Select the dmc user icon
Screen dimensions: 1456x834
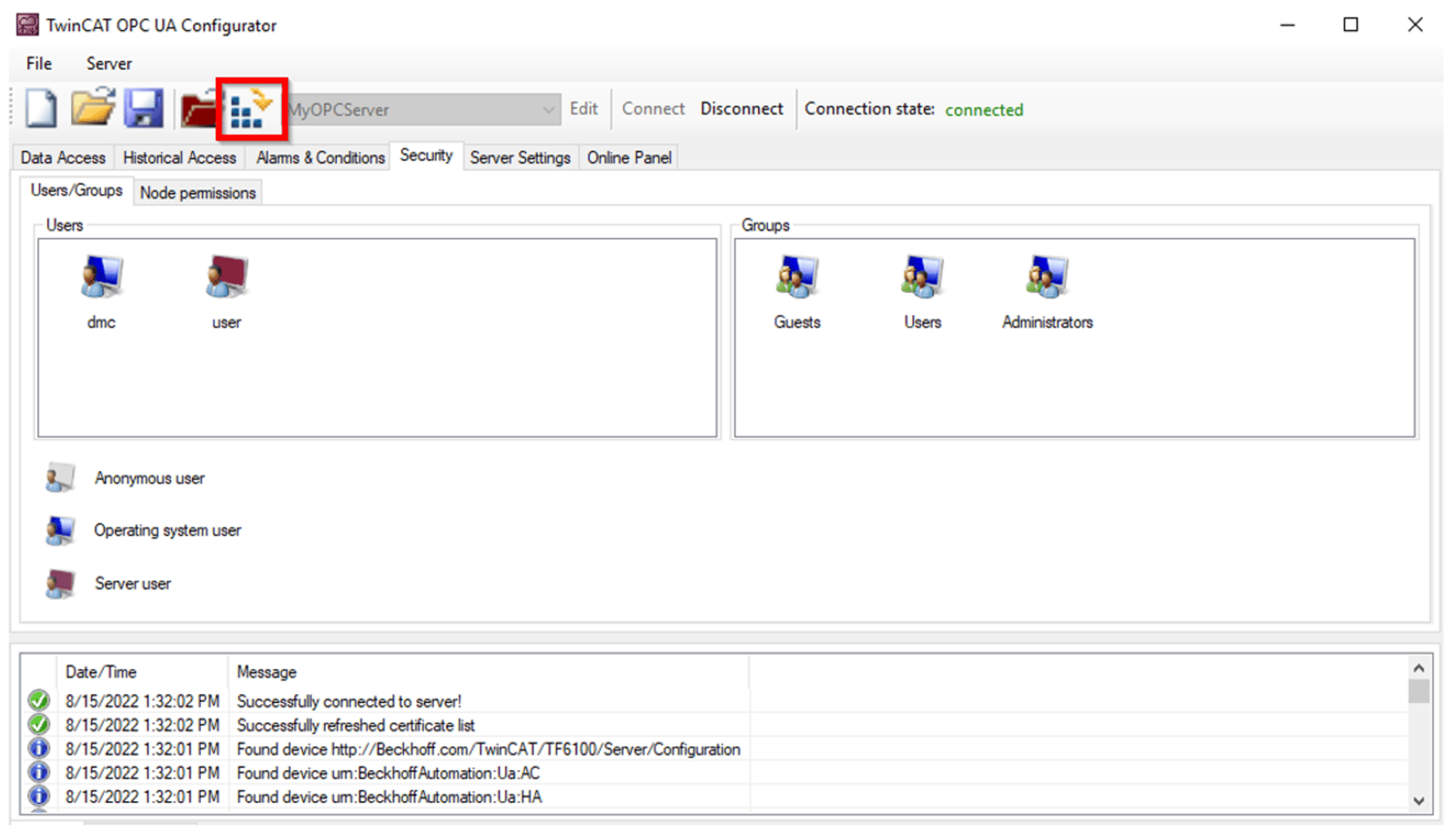click(101, 276)
